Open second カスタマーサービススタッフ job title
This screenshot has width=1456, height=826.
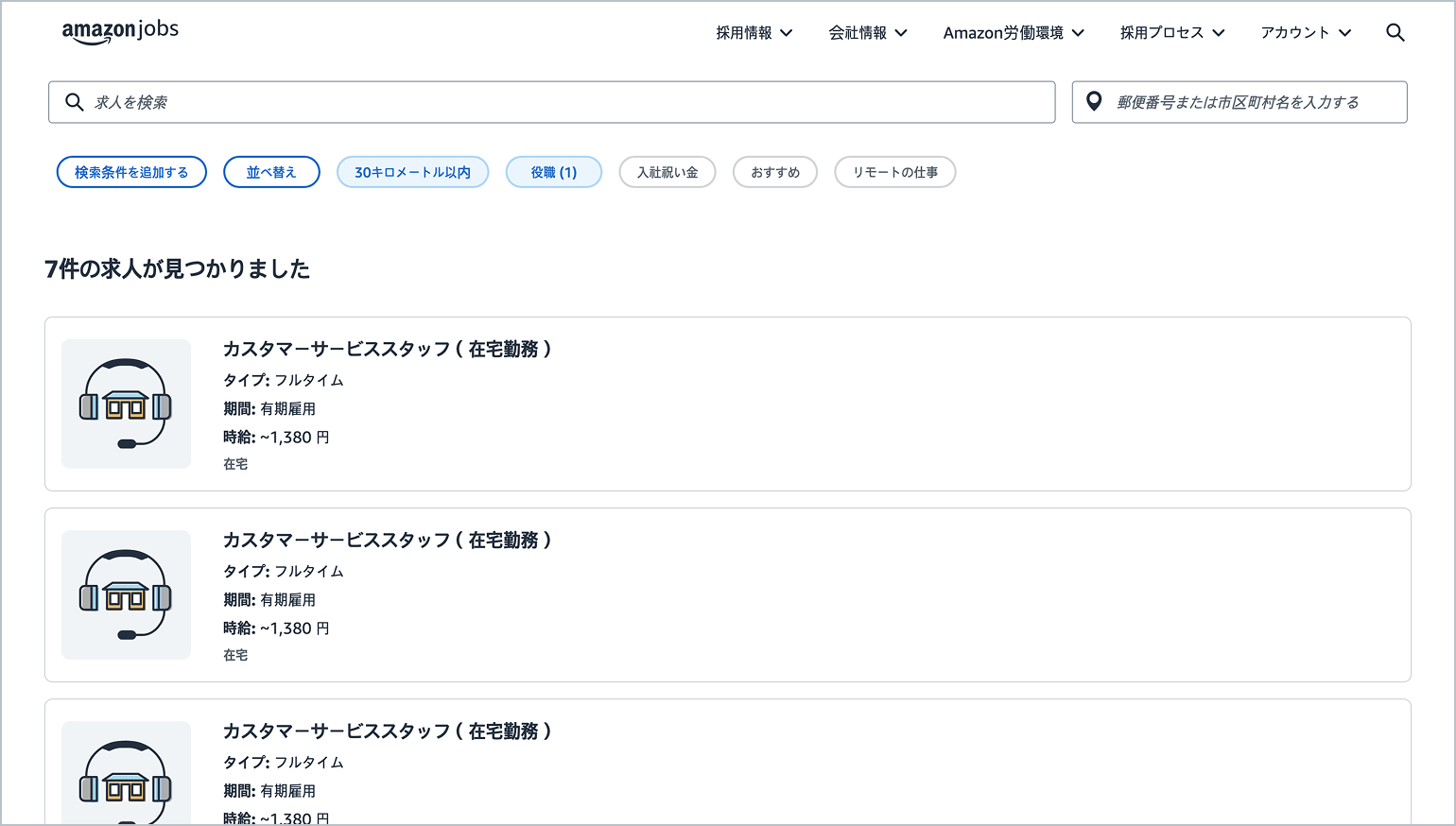(388, 540)
